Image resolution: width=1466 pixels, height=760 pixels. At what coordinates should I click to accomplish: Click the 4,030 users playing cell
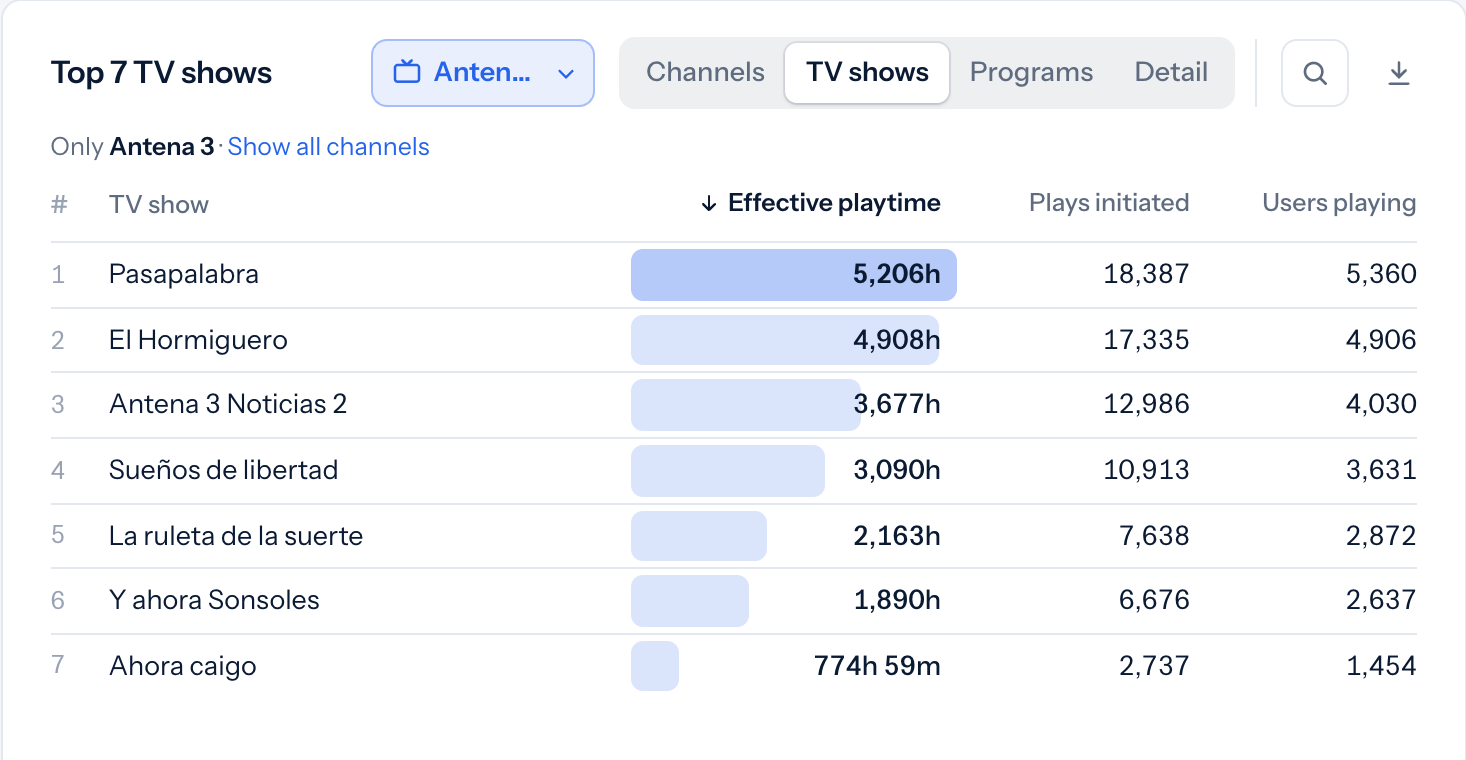1381,404
